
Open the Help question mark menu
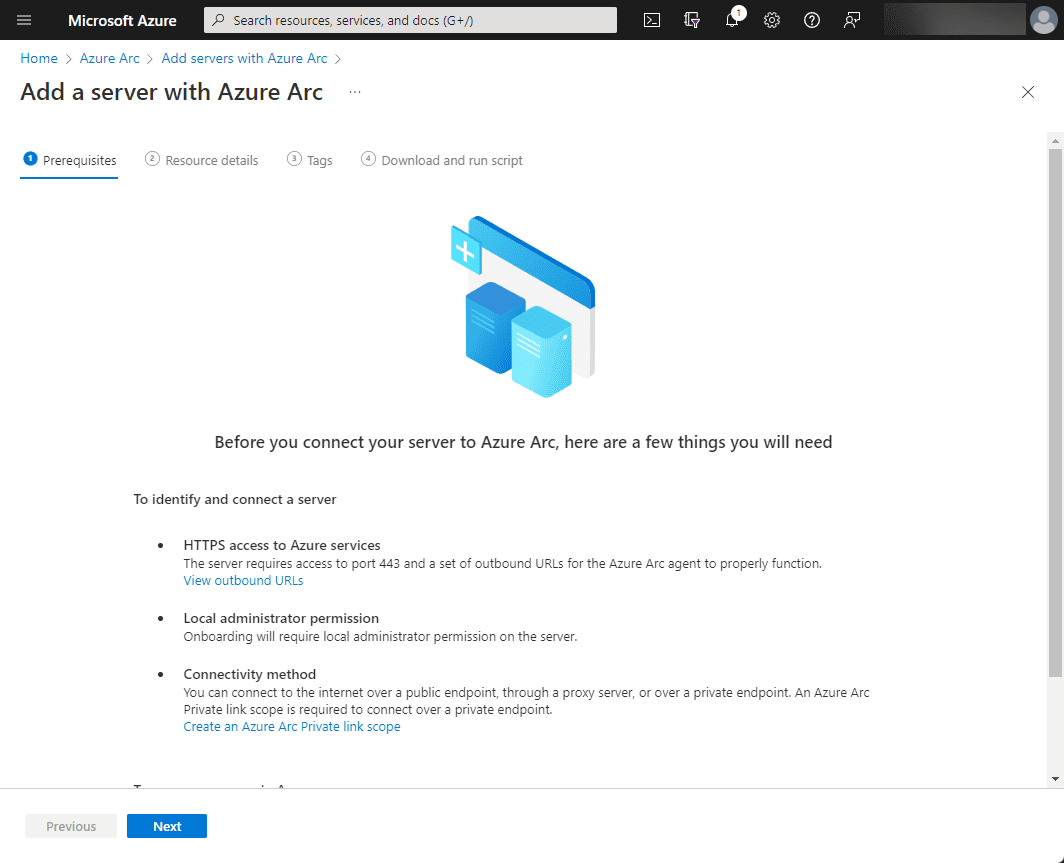pyautogui.click(x=812, y=20)
